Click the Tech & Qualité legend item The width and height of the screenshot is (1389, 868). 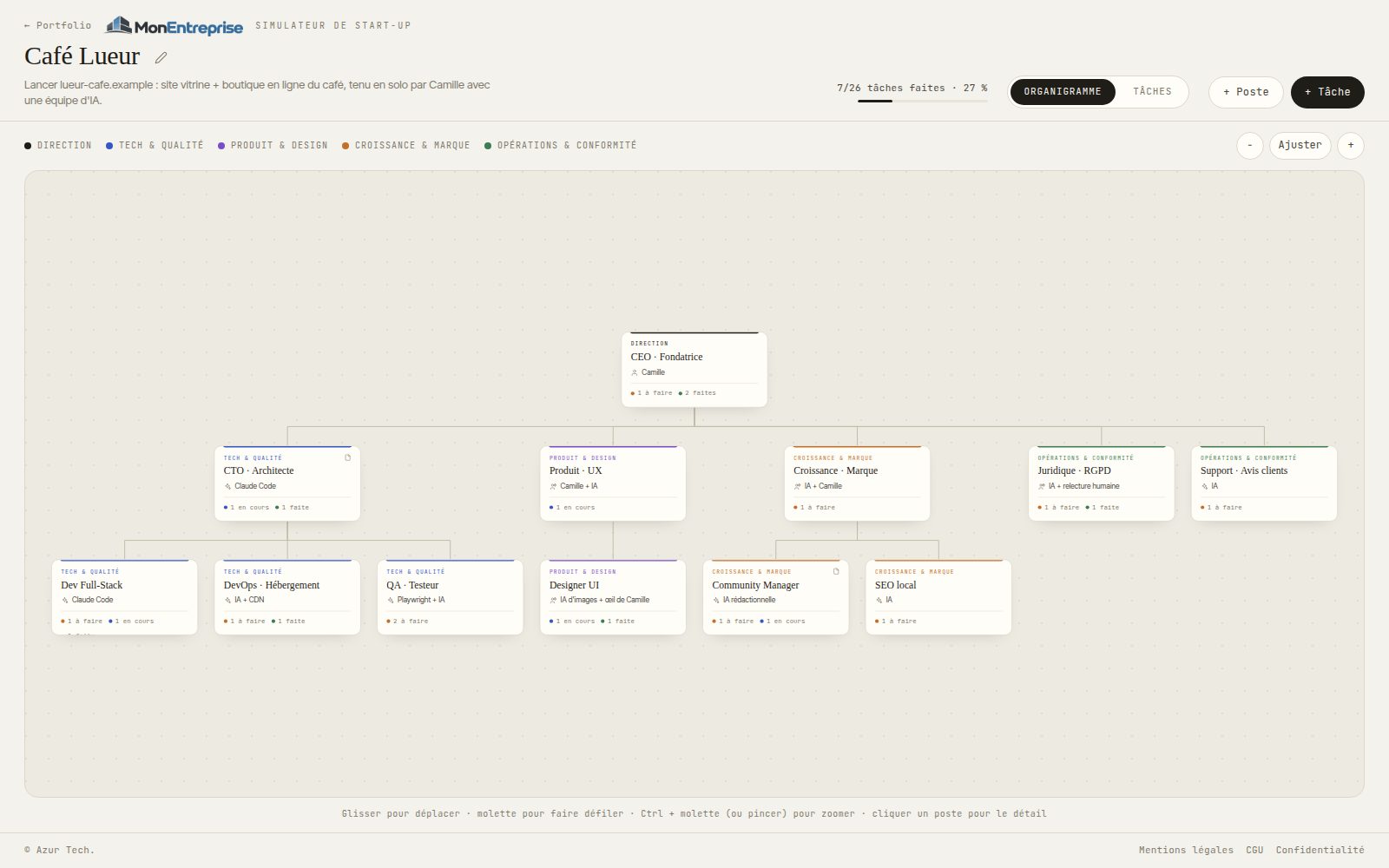155,146
